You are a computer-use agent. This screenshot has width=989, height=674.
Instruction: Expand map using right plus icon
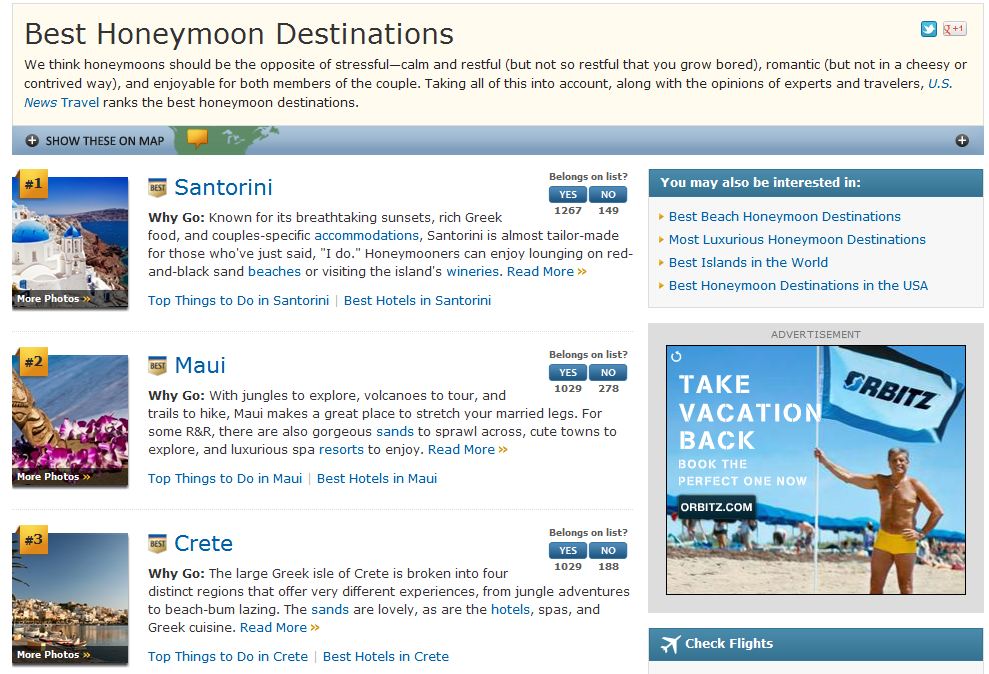962,141
